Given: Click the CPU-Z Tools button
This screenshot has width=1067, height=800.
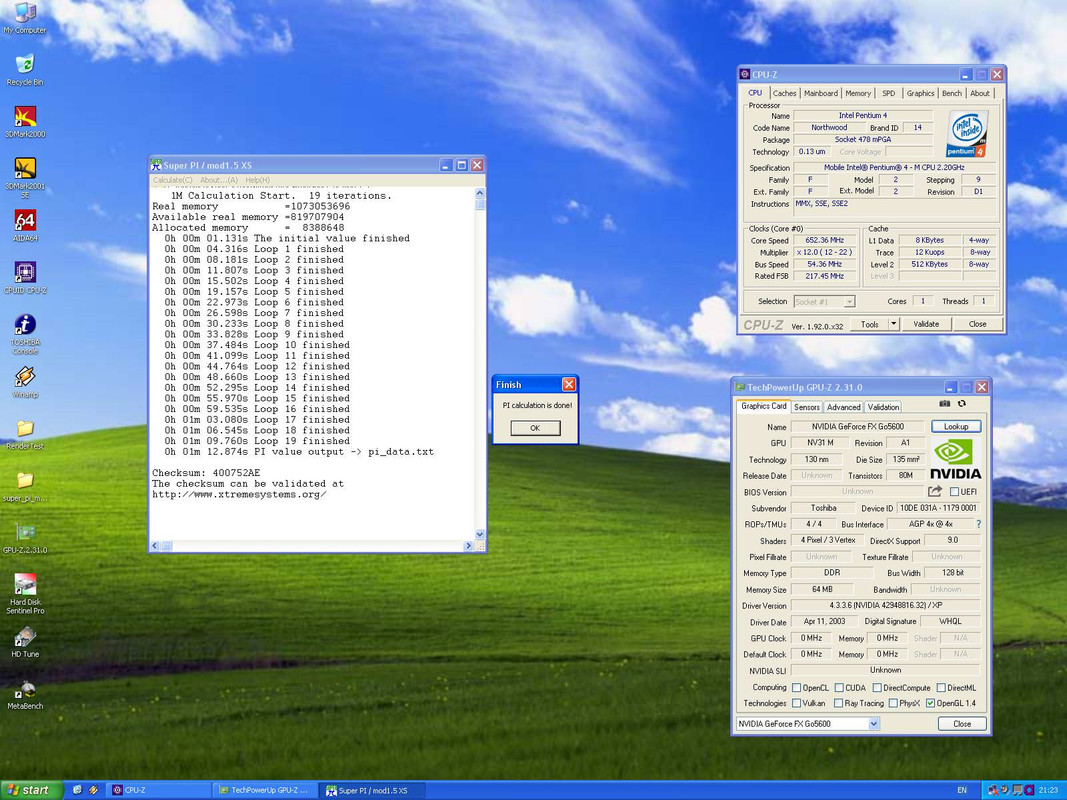Looking at the screenshot, I should [870, 324].
